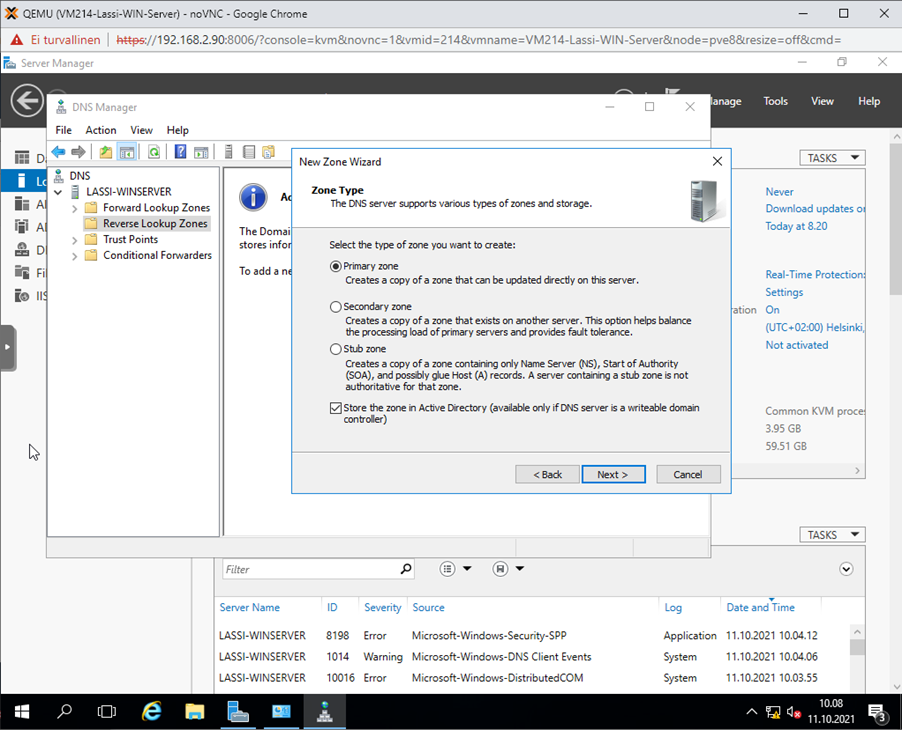This screenshot has height=730, width=902.
Task: Click the folder with document icon in DNS toolbar
Action: 269,152
